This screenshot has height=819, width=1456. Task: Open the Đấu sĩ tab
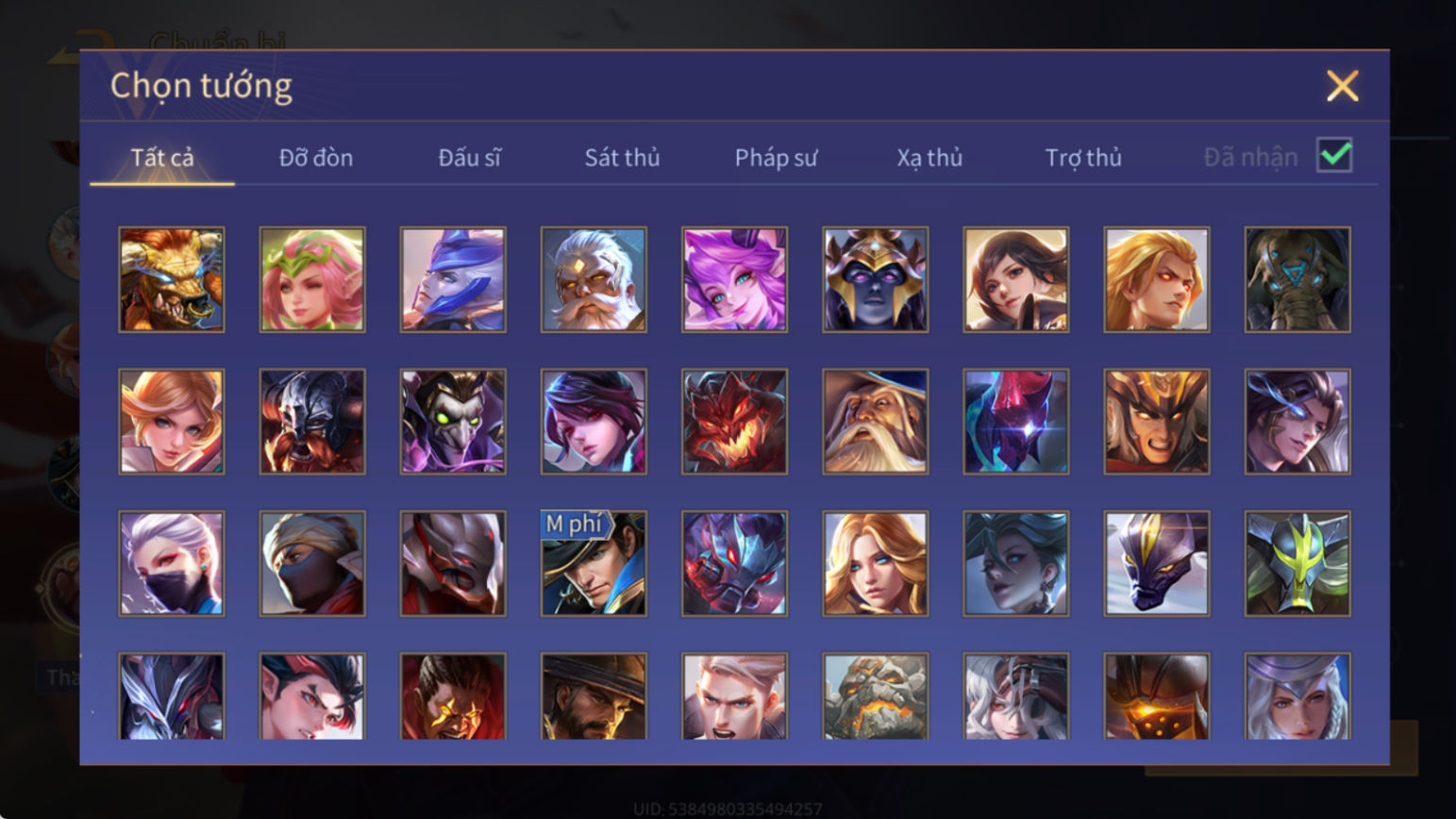tap(469, 158)
